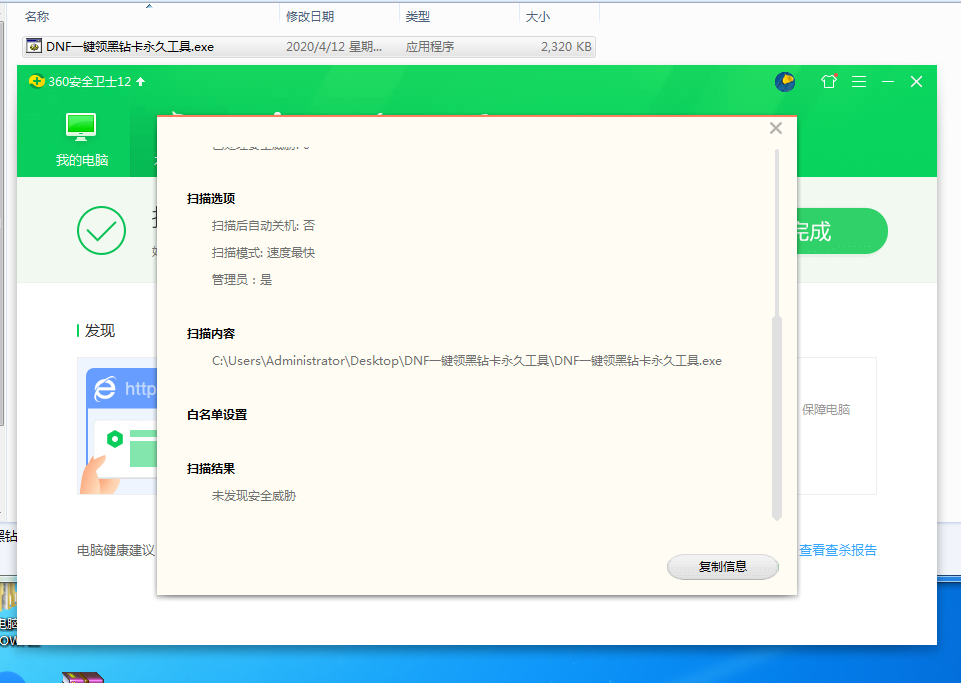
Task: Click the 应用程序 file type cell
Action: coord(430,47)
